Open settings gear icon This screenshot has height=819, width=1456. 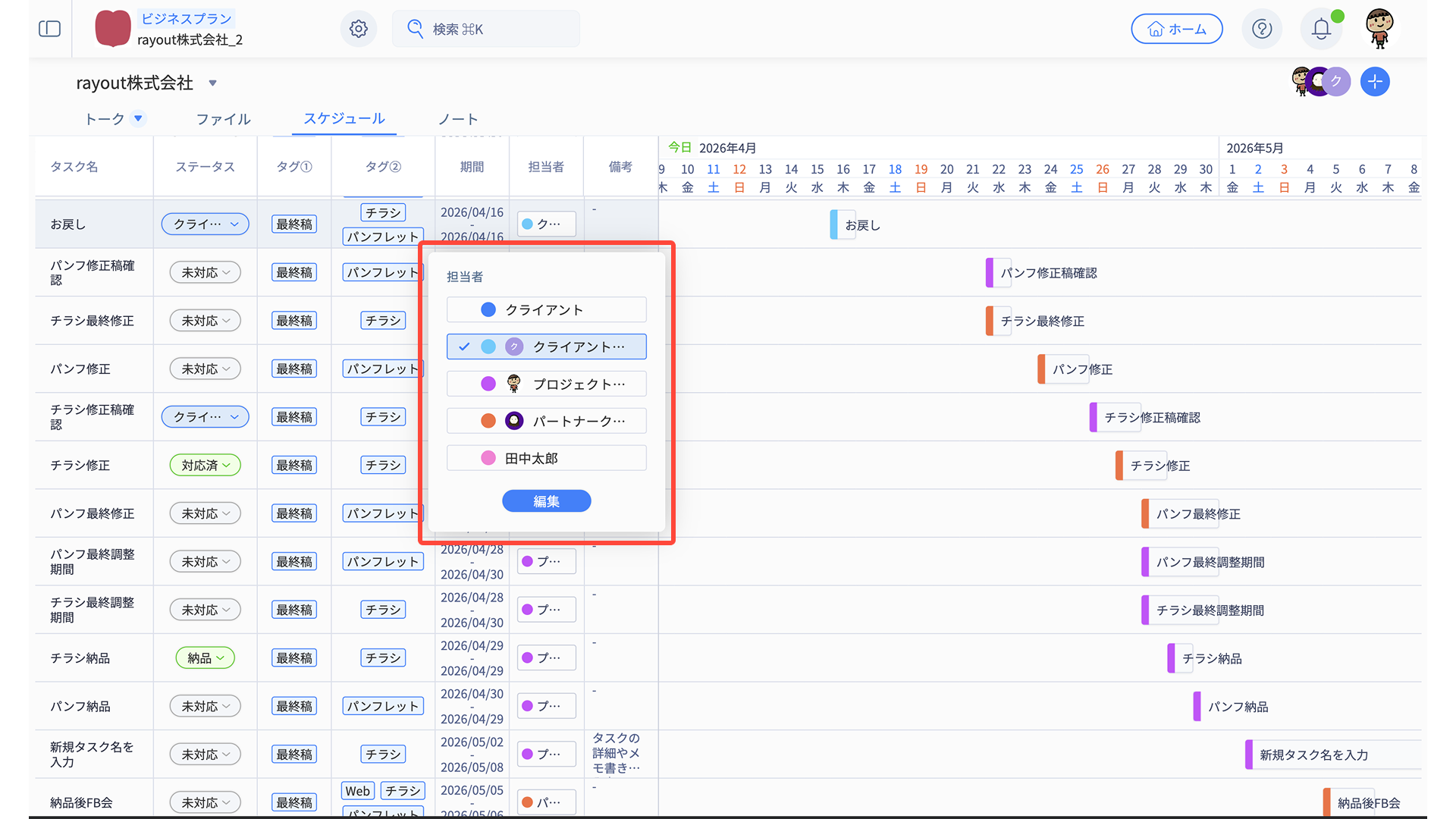pyautogui.click(x=359, y=29)
